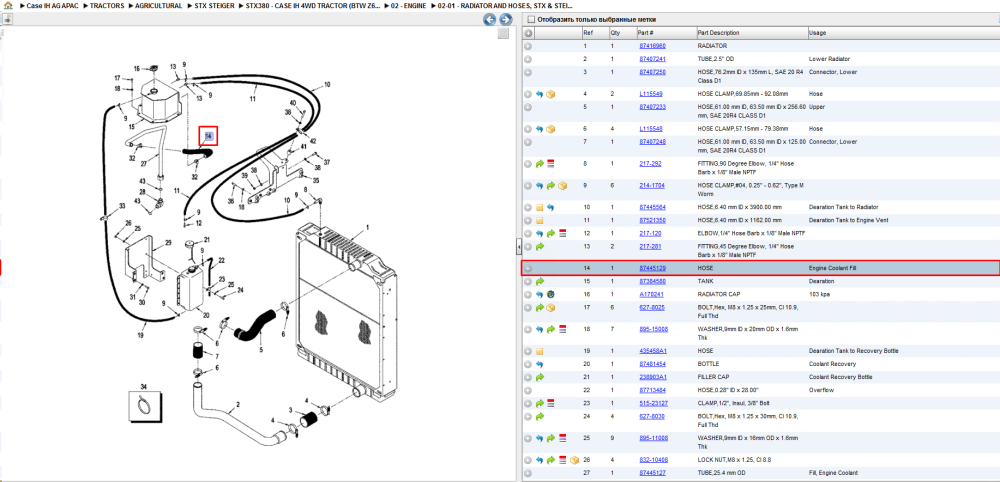The image size is (1000, 482).
Task: Click red list icon for part 217-120
Action: (x=562, y=233)
